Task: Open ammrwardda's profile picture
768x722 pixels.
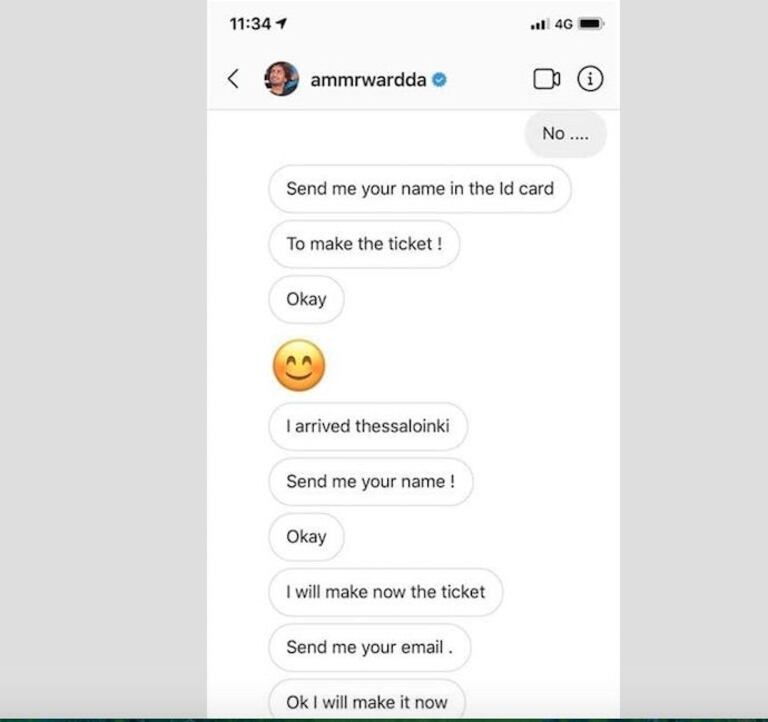Action: 281,79
